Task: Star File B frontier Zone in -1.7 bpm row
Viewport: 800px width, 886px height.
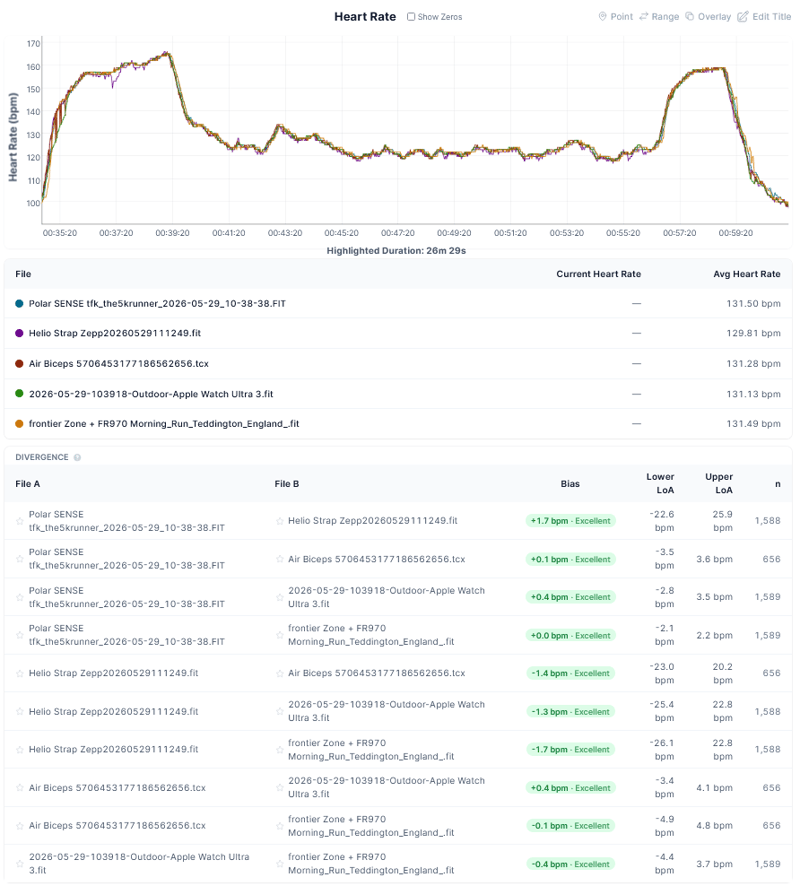Action: tap(280, 750)
